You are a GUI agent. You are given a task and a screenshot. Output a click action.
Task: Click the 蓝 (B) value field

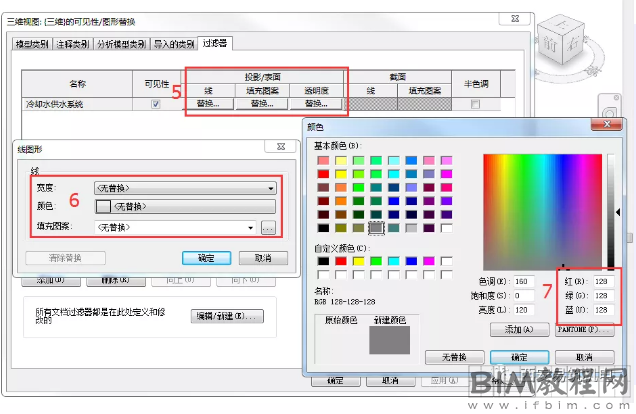coord(603,310)
